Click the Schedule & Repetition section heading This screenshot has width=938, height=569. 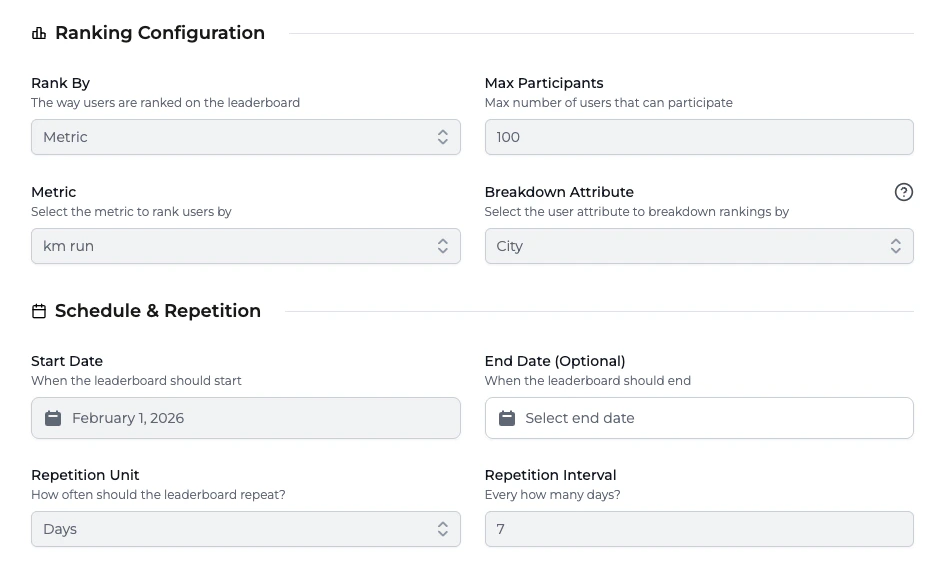[158, 311]
